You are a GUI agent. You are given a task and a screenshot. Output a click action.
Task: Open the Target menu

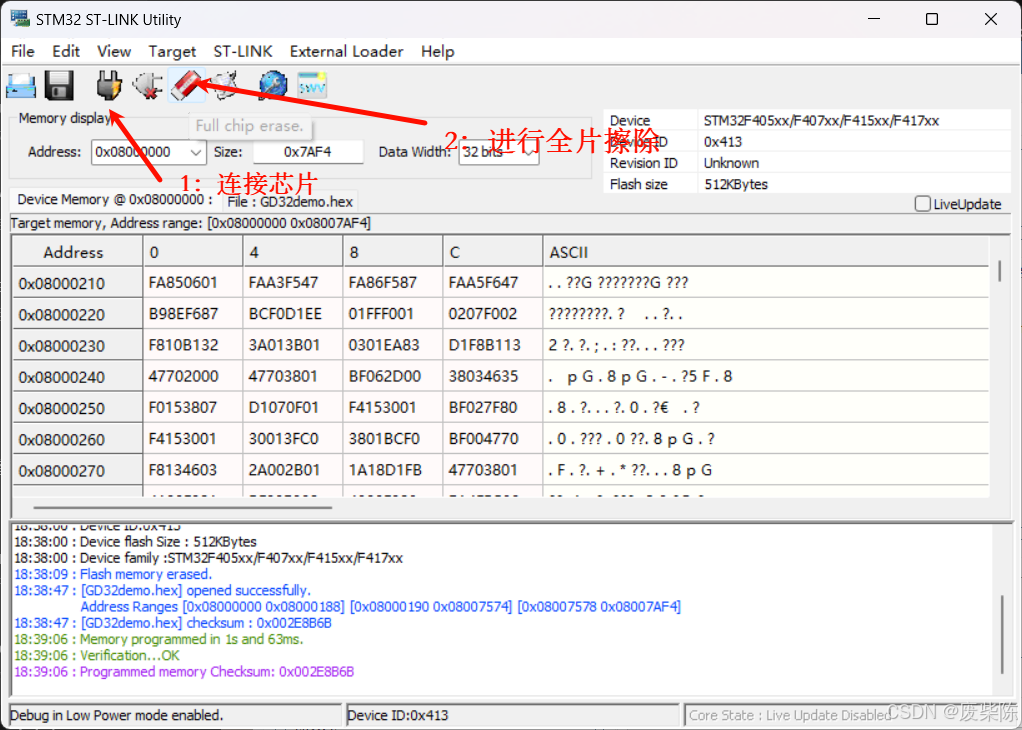pyautogui.click(x=172, y=51)
